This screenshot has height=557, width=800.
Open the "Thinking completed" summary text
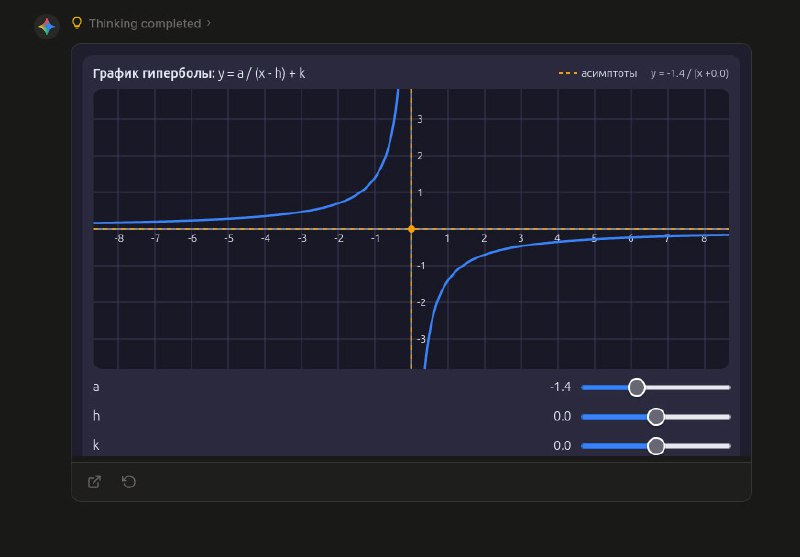(144, 23)
